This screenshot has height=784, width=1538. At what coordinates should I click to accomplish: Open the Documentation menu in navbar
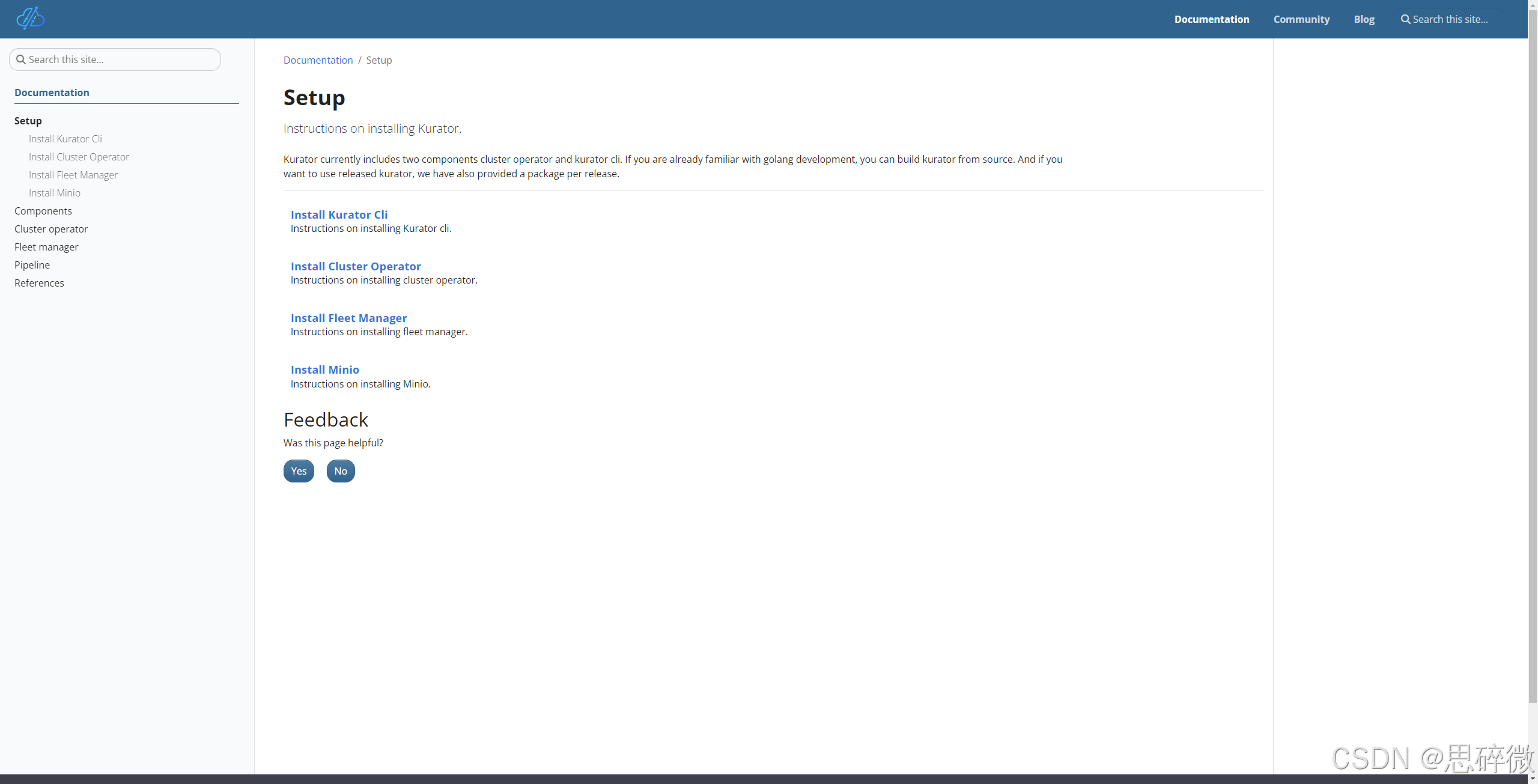click(x=1211, y=19)
